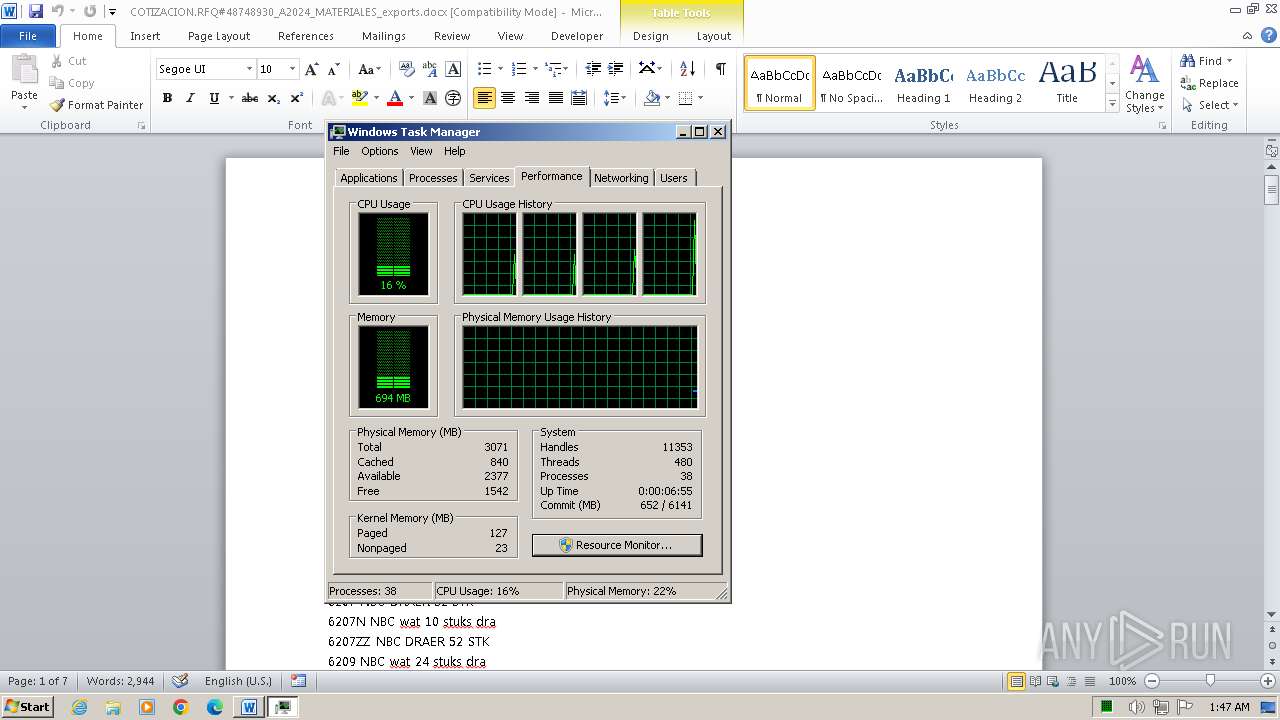Open the Insert ribbon tab
This screenshot has height=720, width=1280.
pos(145,35)
